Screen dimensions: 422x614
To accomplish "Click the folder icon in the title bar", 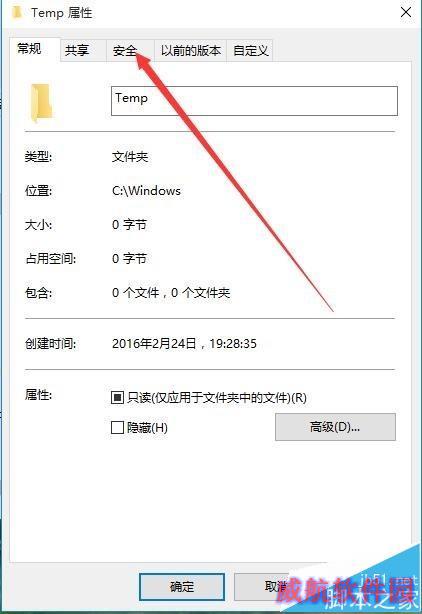I will pyautogui.click(x=17, y=13).
